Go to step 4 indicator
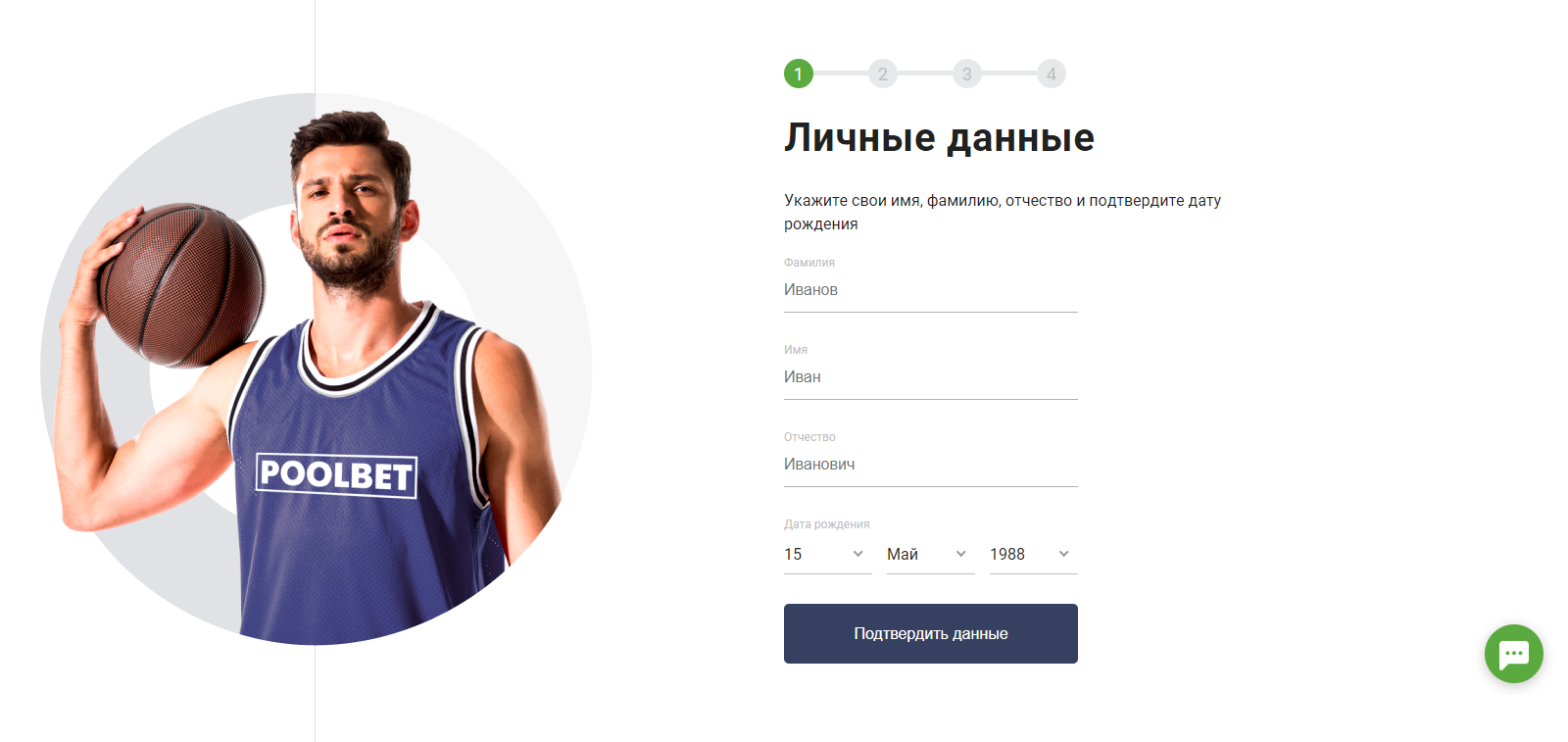The image size is (1568, 742). 1052,74
